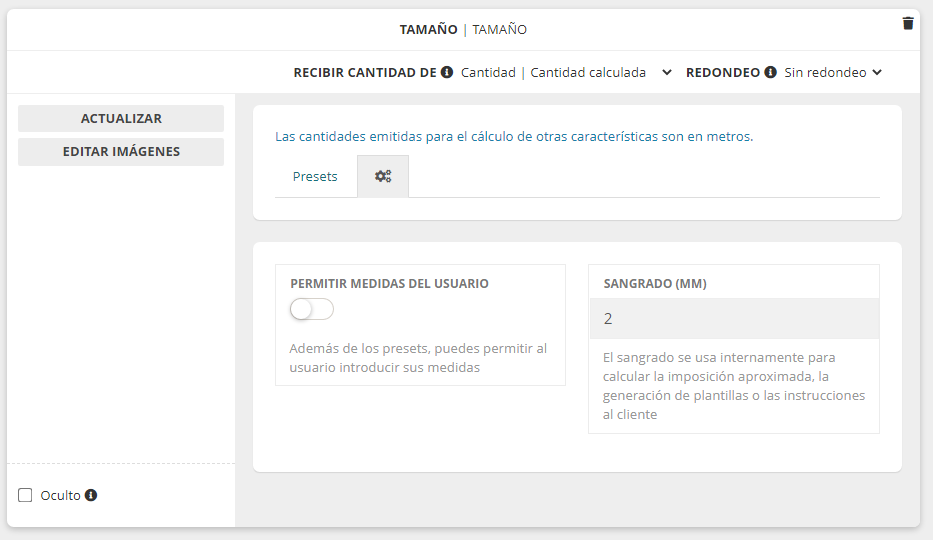The width and height of the screenshot is (933, 540).
Task: Click the Sangrado (MM) heading
Action: (655, 283)
